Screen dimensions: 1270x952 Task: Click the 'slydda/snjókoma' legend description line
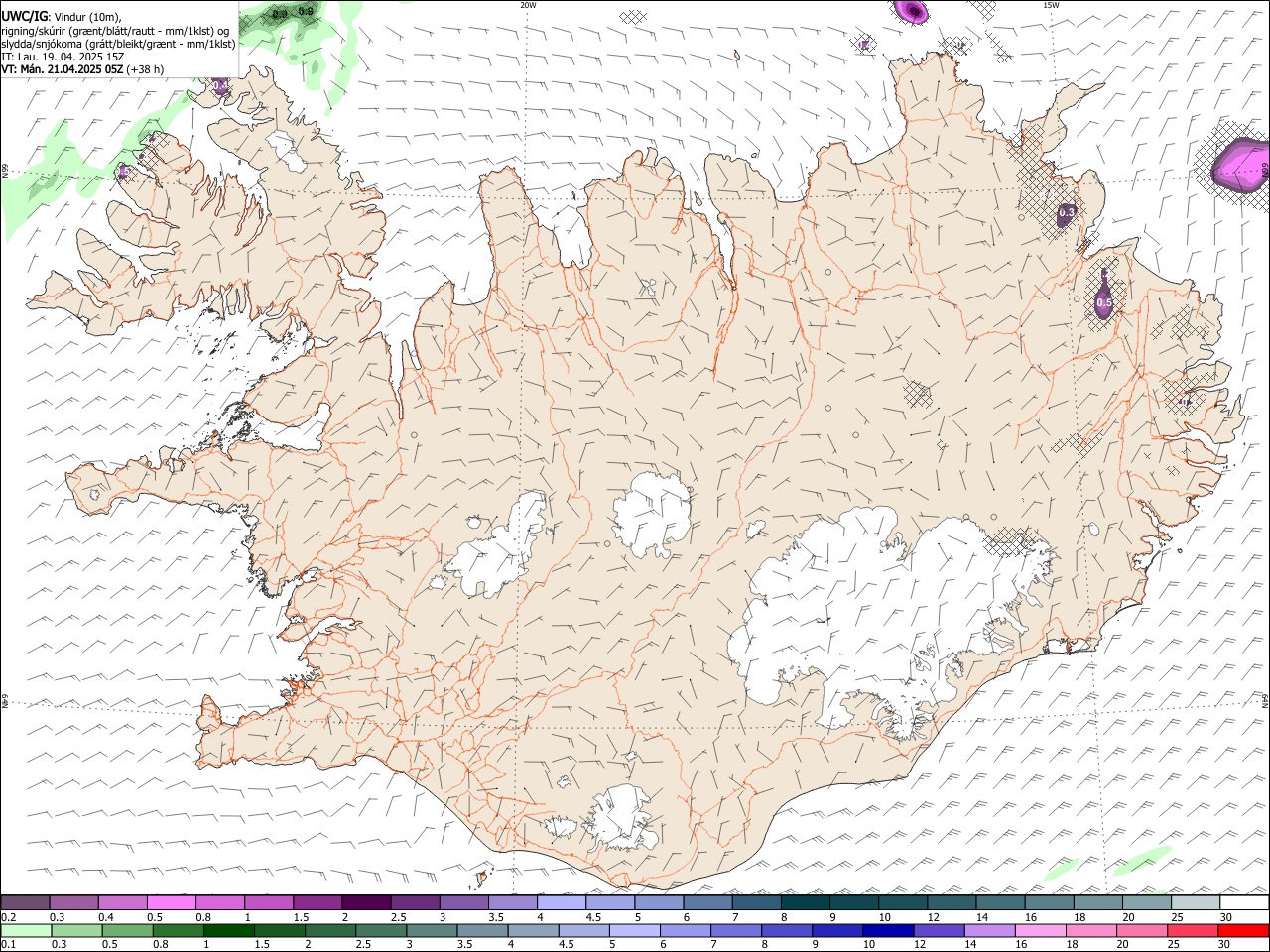pos(118,44)
